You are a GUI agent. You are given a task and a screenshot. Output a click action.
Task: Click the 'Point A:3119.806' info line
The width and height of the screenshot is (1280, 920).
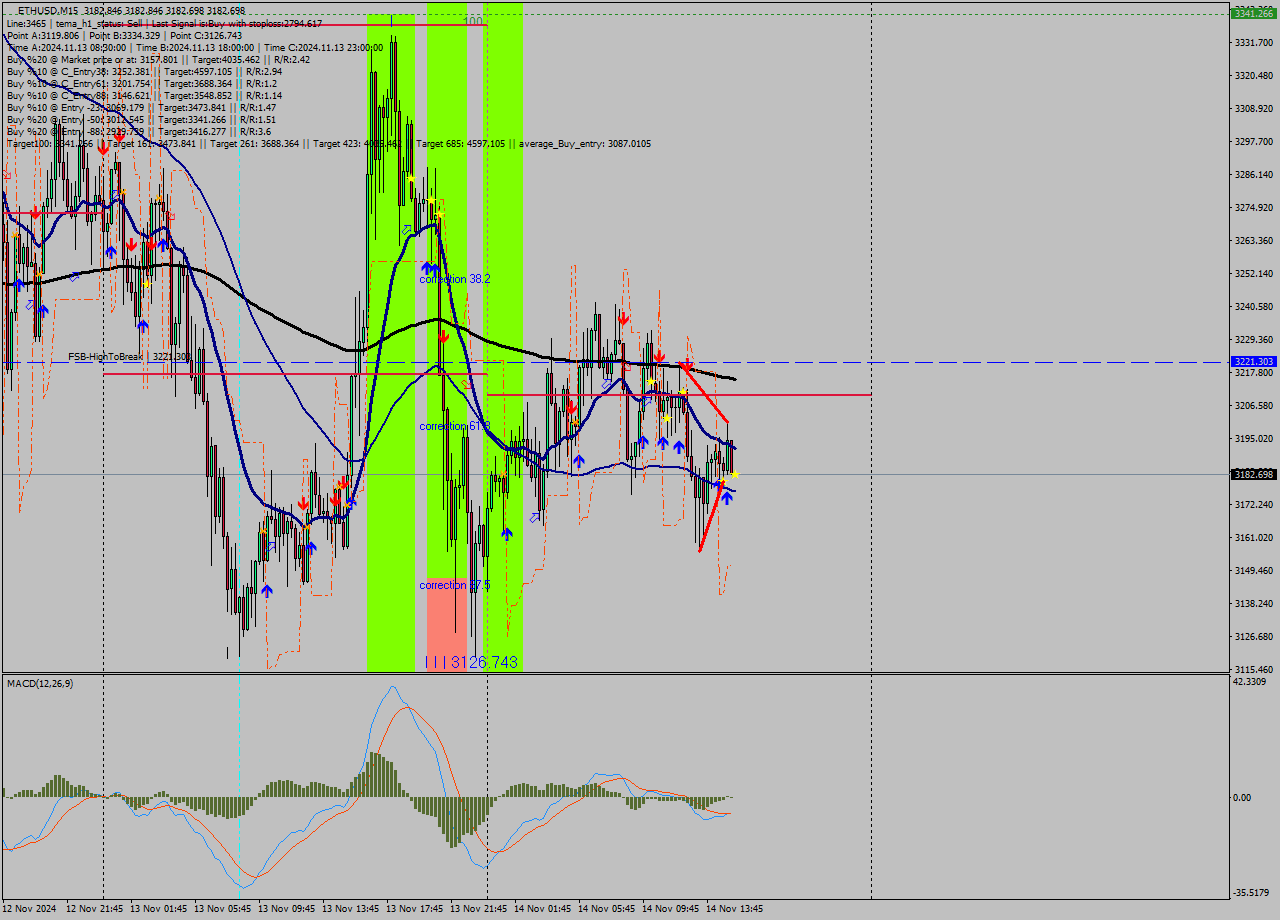124,35
